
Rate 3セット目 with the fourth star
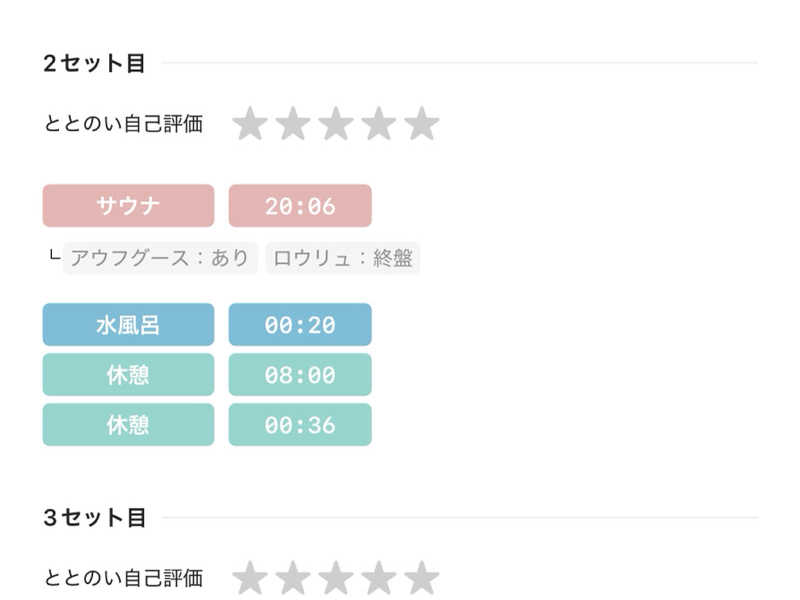coord(379,578)
